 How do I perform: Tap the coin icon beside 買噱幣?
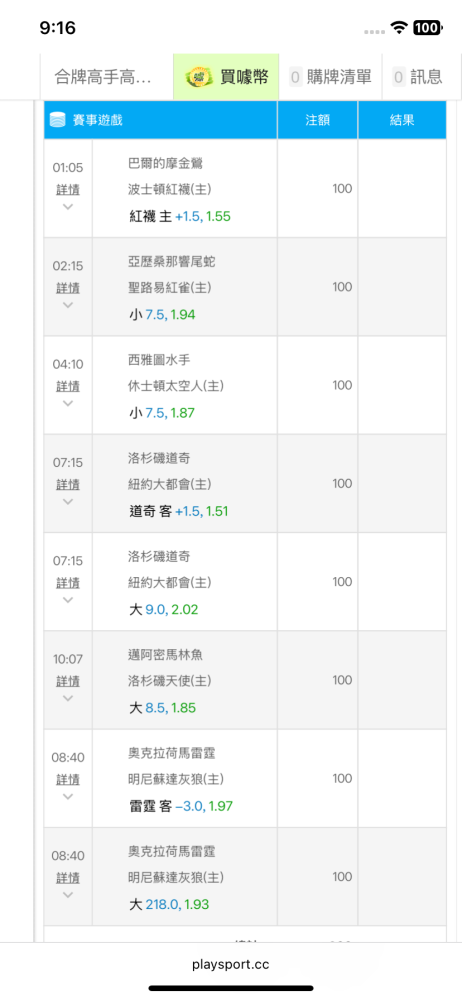pos(199,77)
